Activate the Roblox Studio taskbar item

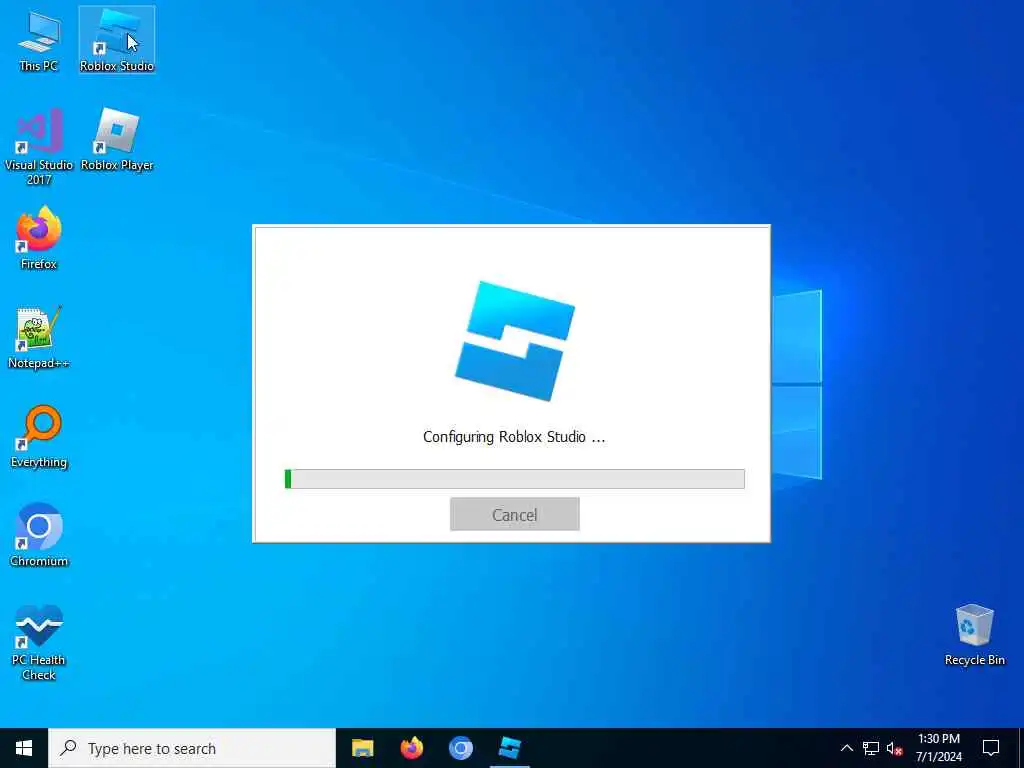[509, 748]
